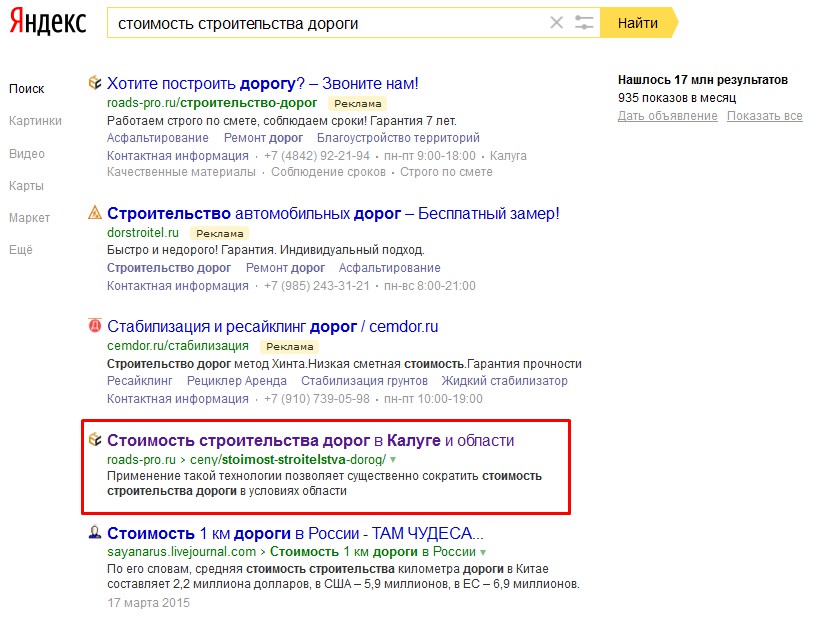Screen dimensions: 813x618
Task: Click '935 показов в месяц' text
Action: 677,98
